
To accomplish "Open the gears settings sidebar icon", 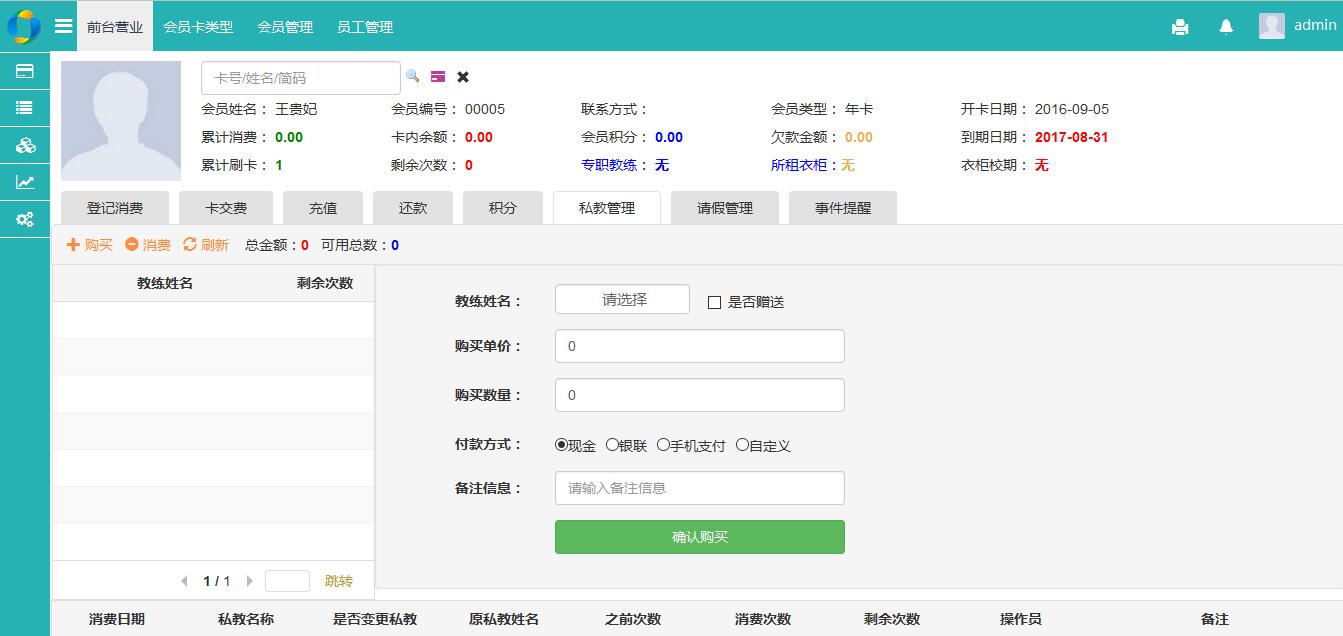I will [x=25, y=219].
